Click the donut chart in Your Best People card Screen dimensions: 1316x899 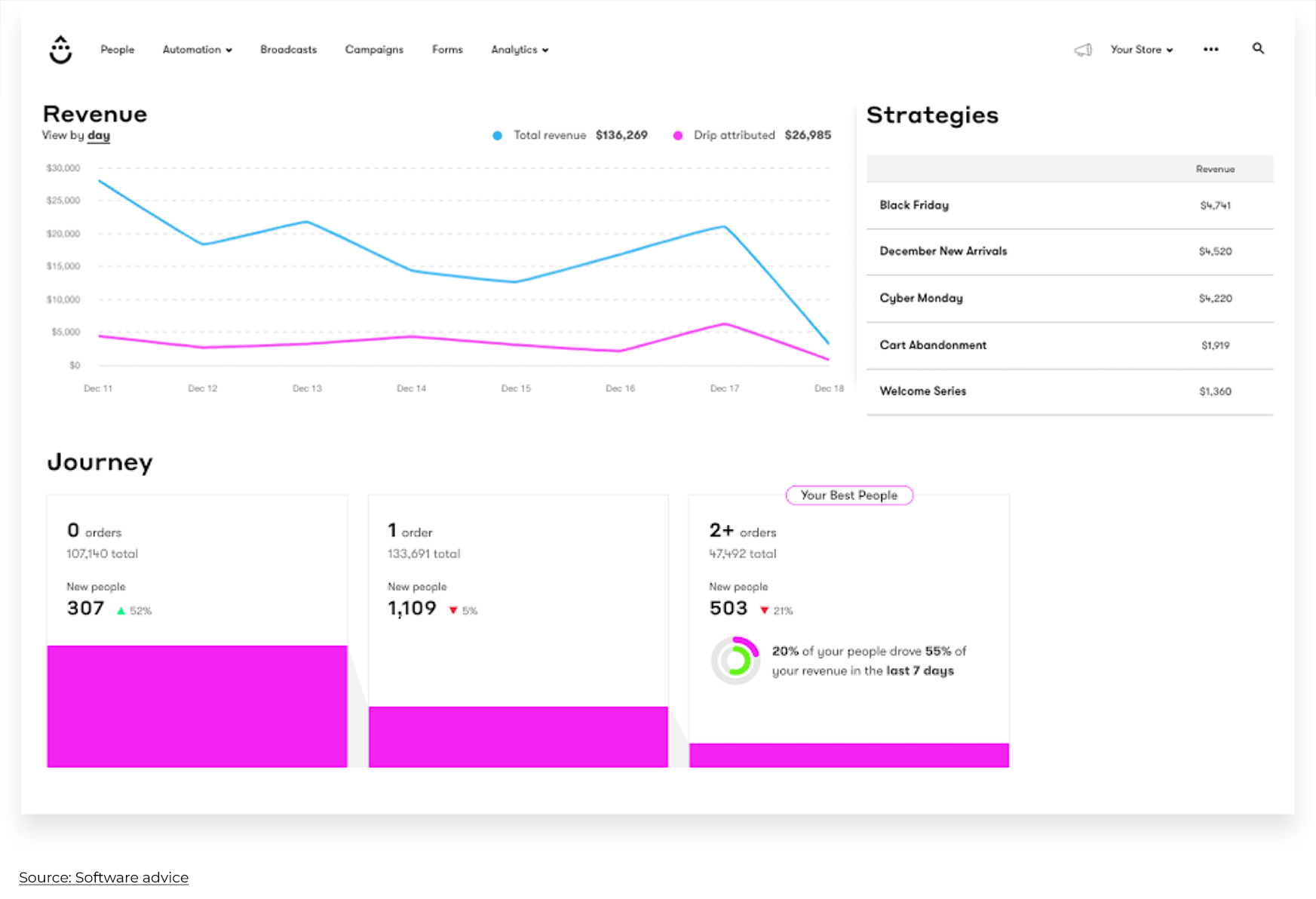coord(735,659)
